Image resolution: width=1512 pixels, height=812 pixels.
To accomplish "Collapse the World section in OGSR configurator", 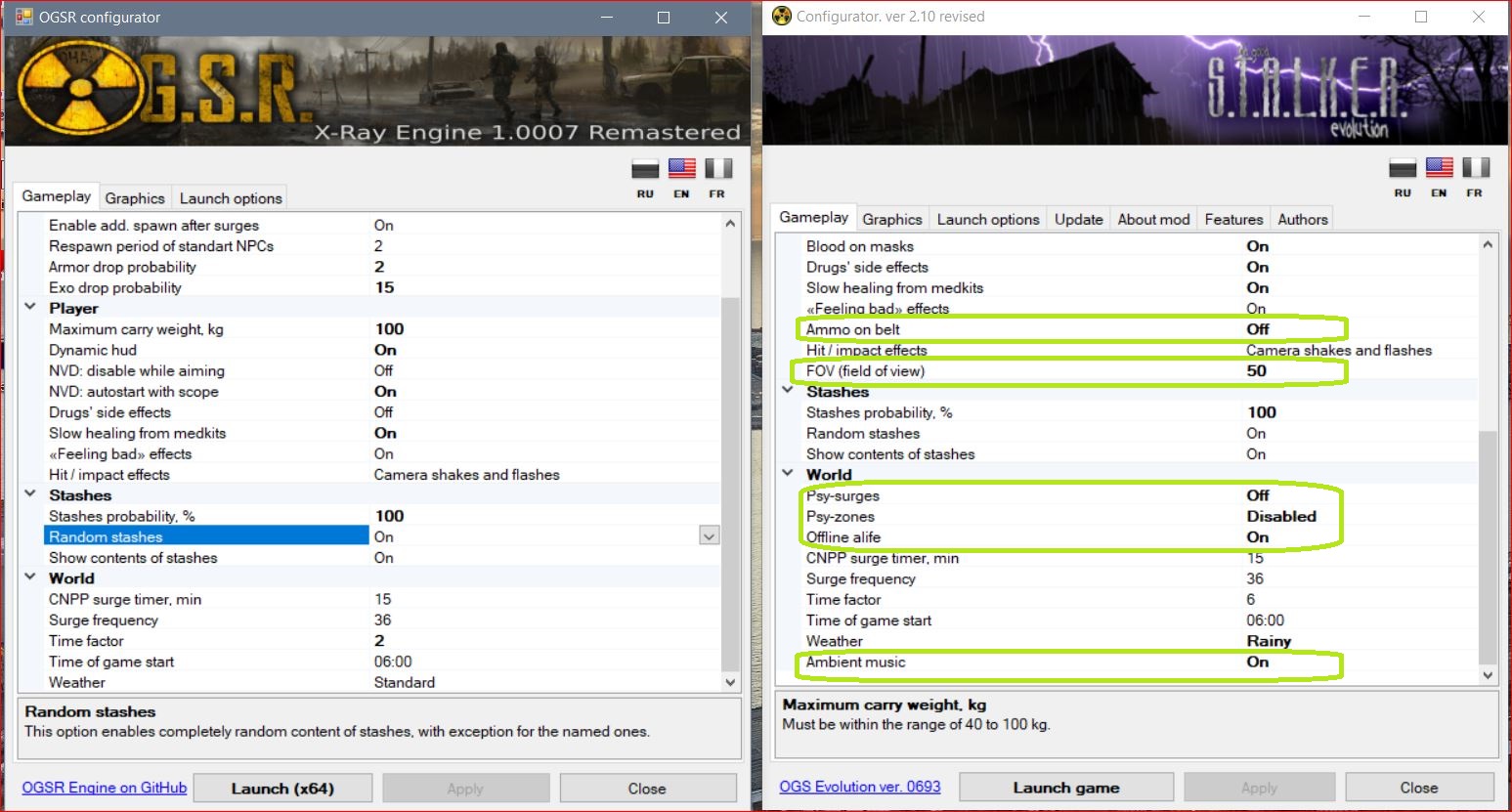I will [30, 577].
